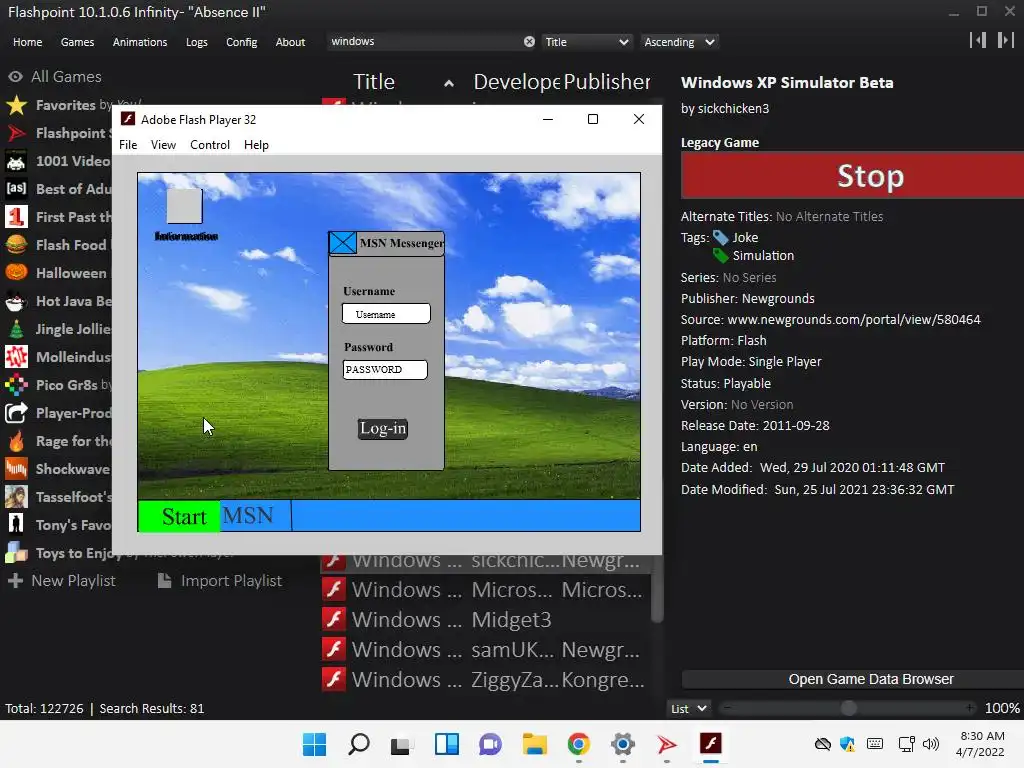Select the 1001 Video playlist icon
The image size is (1024, 768).
(x=16, y=161)
